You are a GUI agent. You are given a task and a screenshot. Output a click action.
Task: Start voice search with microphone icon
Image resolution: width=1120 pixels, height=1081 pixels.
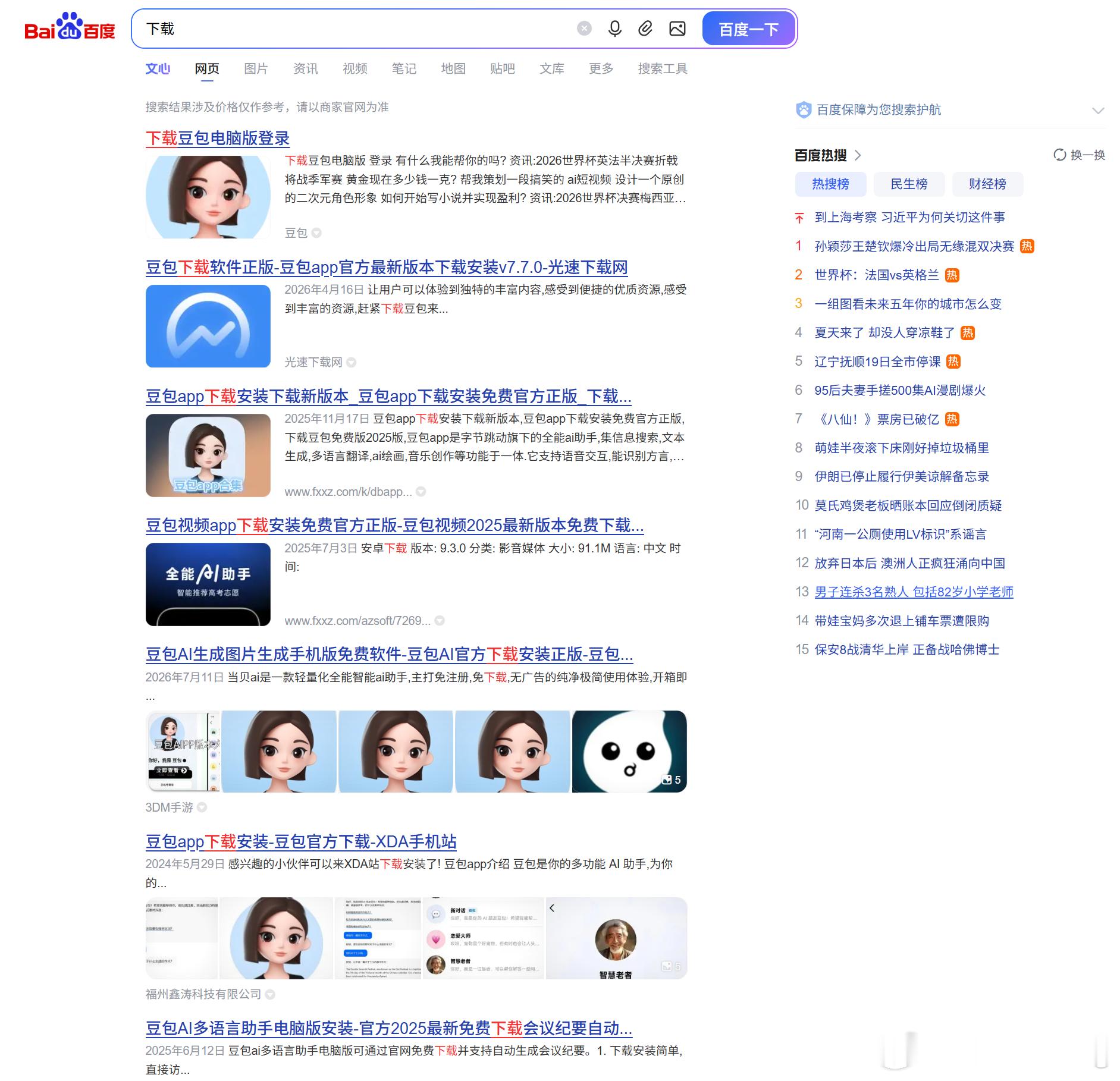[615, 29]
